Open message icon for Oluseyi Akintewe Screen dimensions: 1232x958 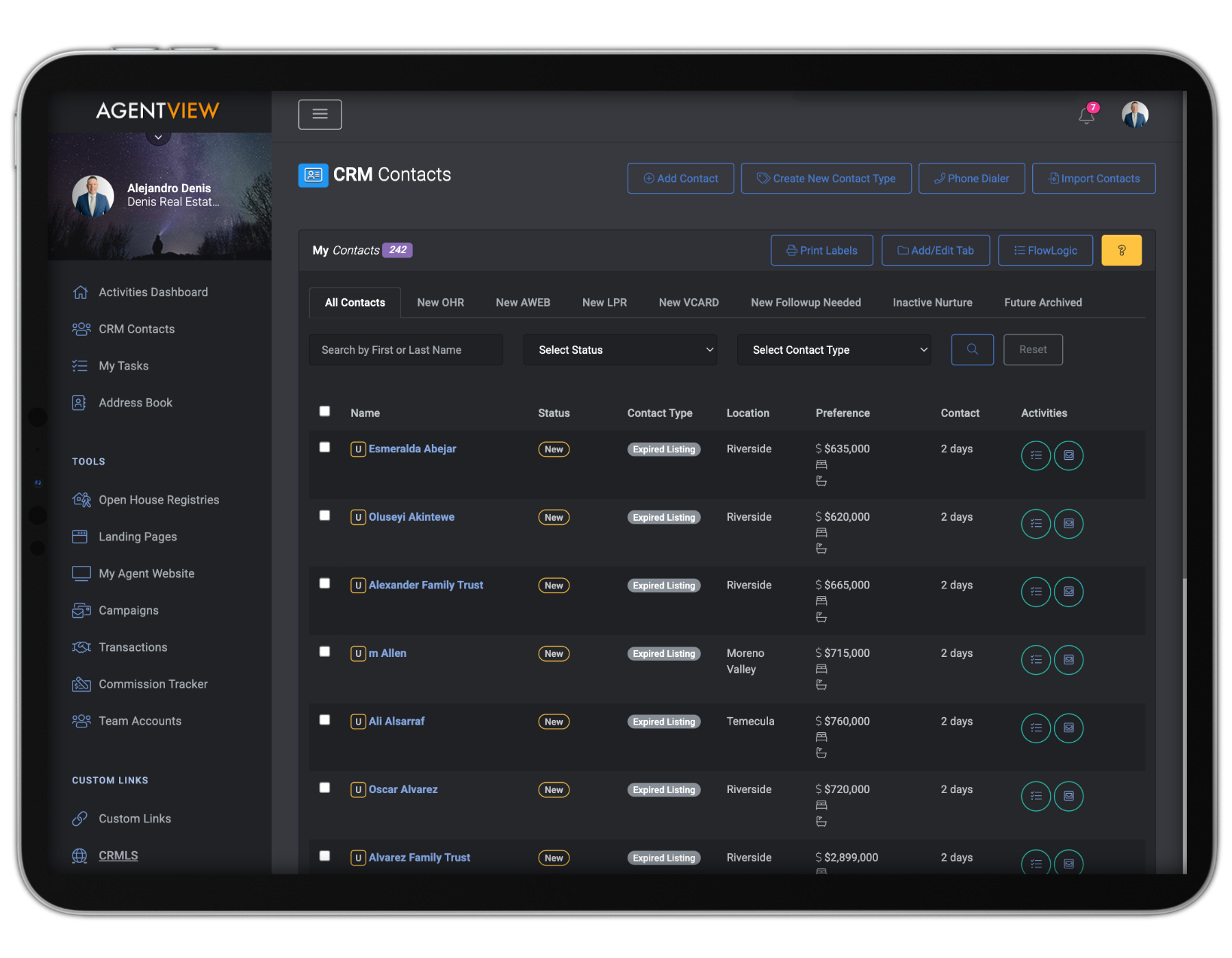[x=1068, y=524]
